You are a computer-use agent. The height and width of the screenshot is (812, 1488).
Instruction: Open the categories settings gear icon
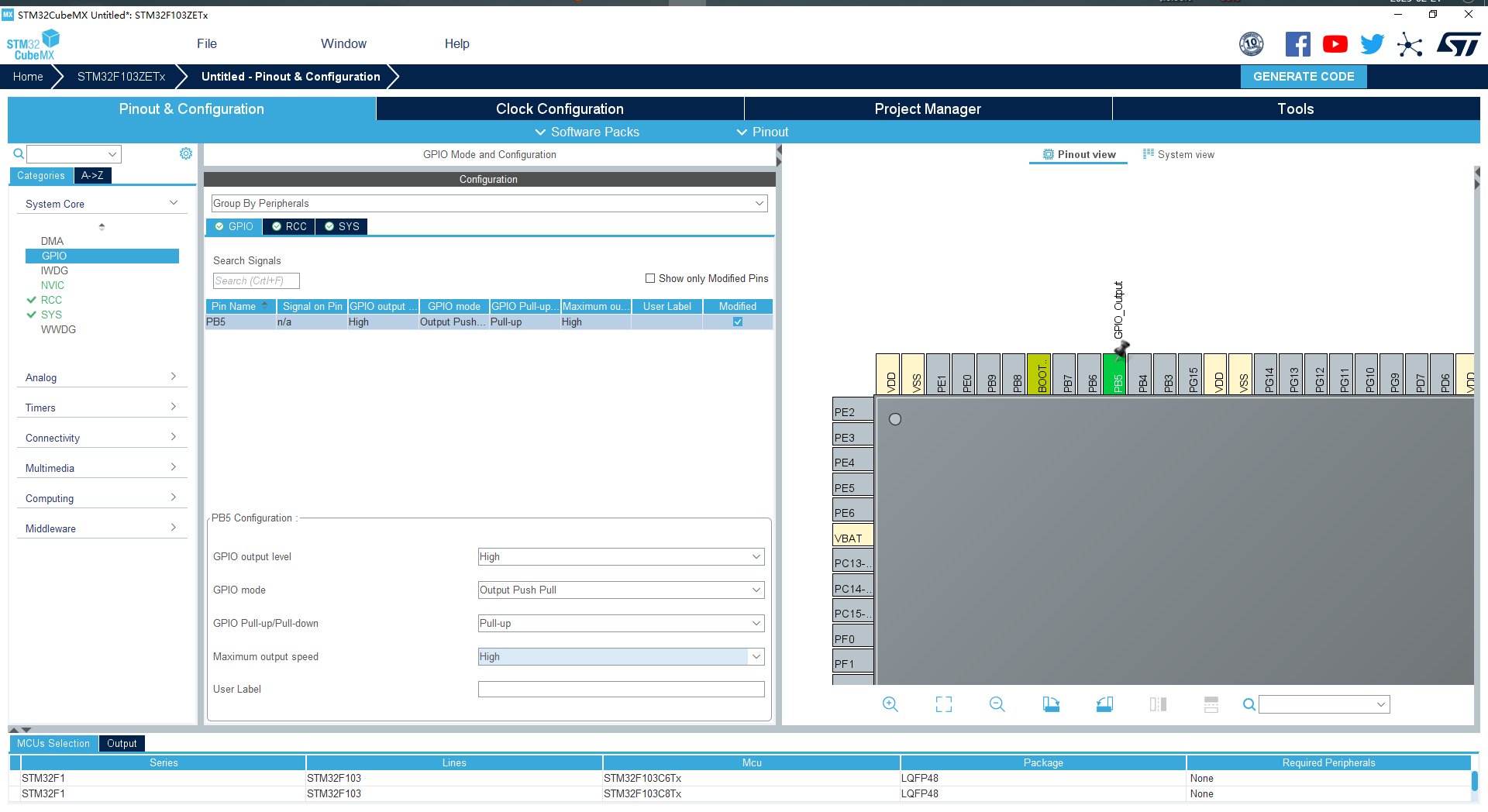click(186, 153)
